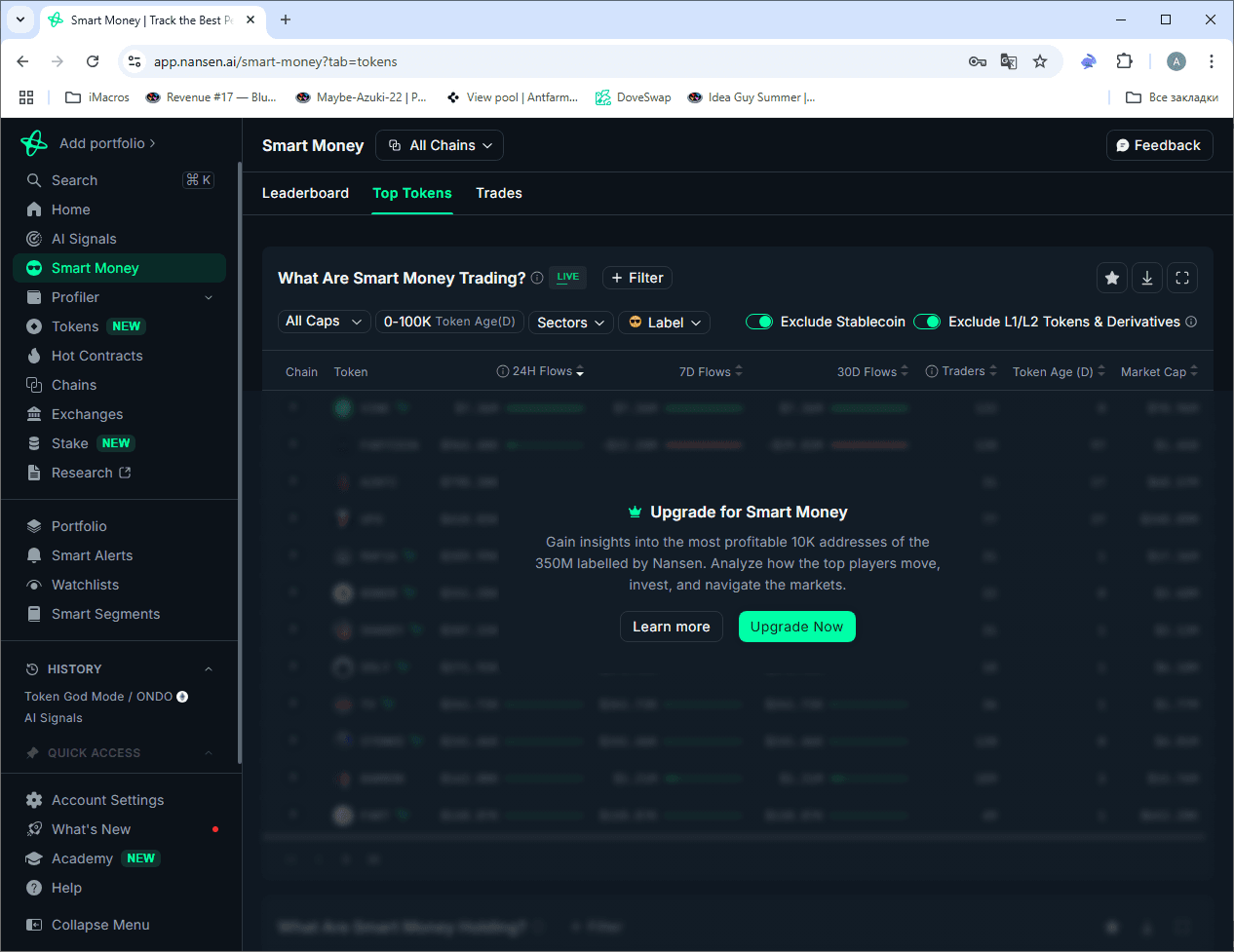The image size is (1234, 952).
Task: Open the Exchanges page
Action: click(87, 414)
